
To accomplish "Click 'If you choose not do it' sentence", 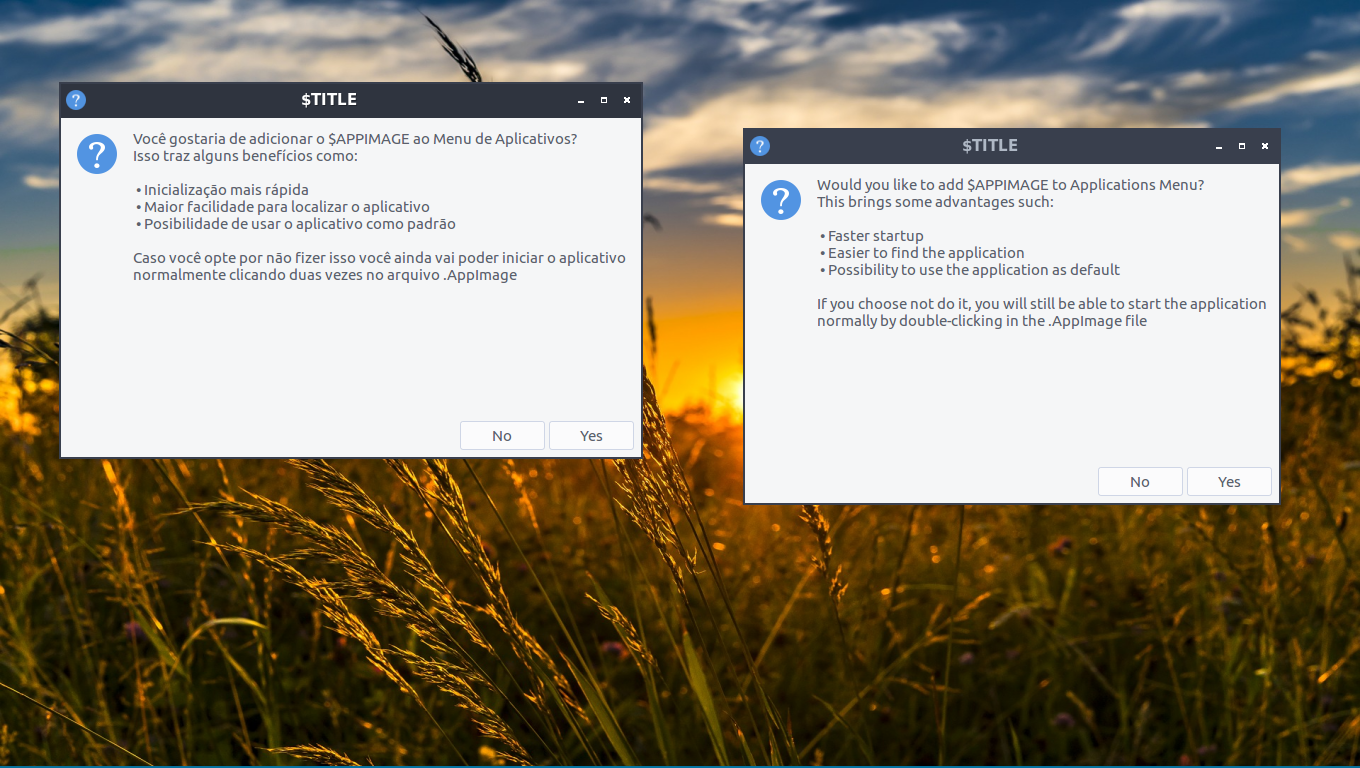I will click(x=1042, y=304).
